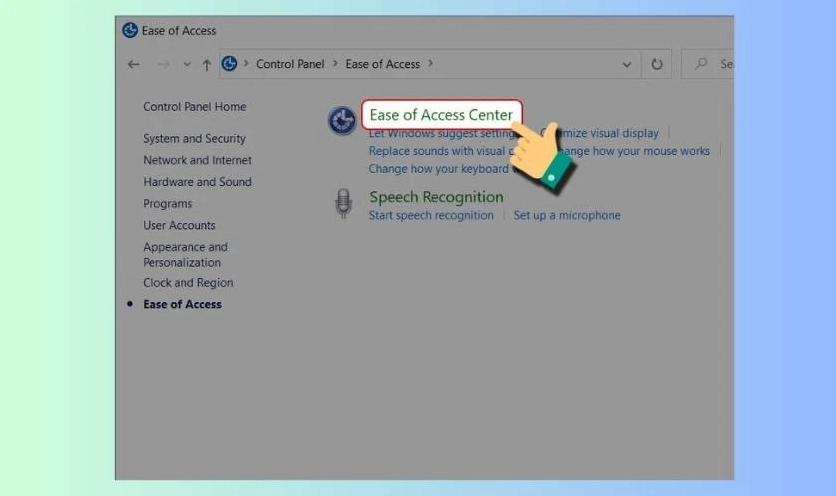Open the address bar history dropdown
The height and width of the screenshot is (496, 836).
pyautogui.click(x=626, y=65)
